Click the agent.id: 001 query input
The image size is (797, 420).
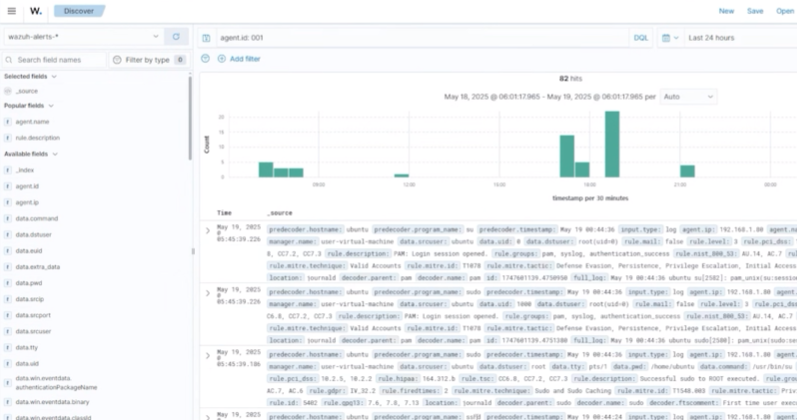click(422, 38)
